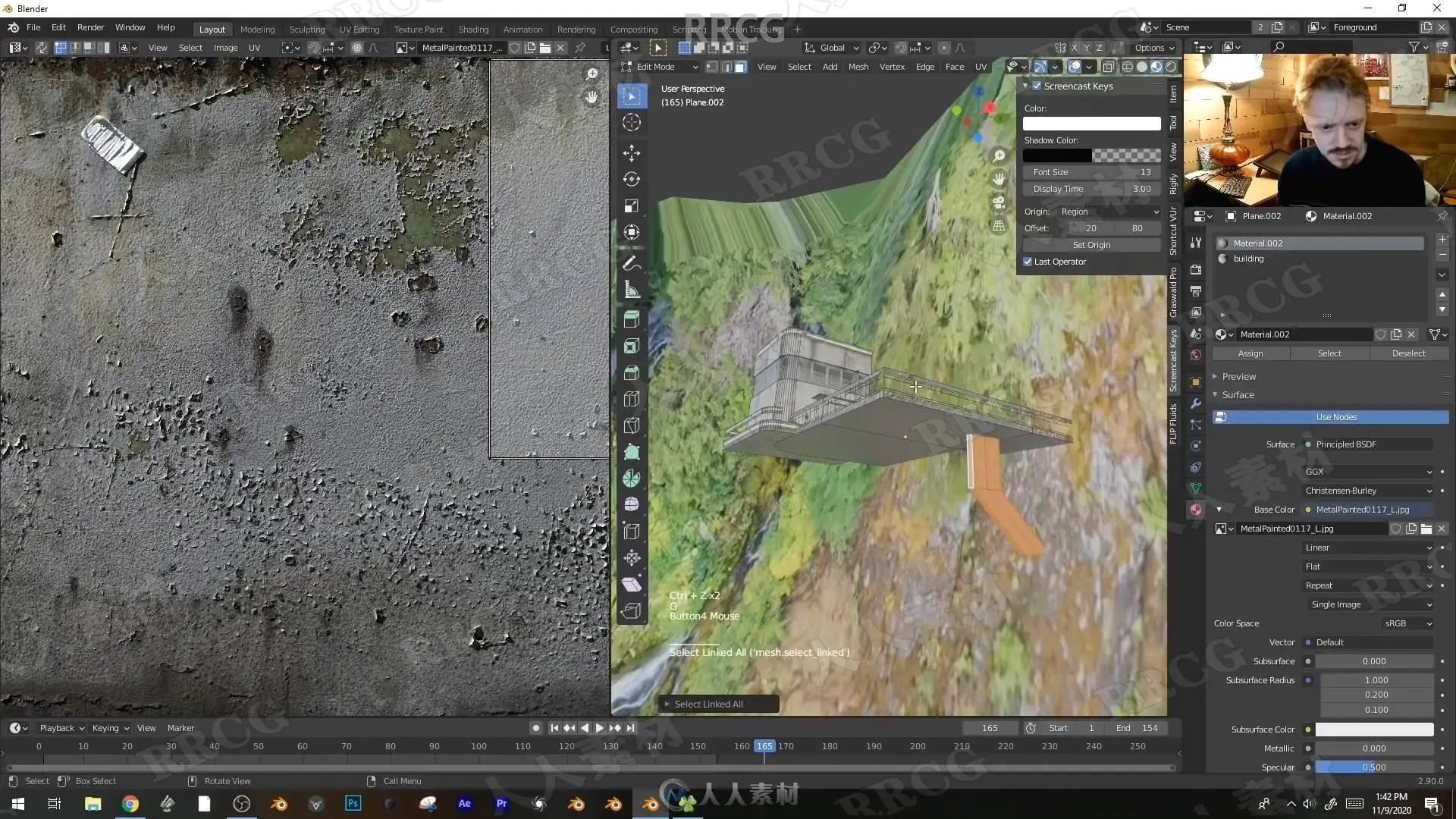
Task: Select the 3D Cursor tool
Action: pos(631,122)
